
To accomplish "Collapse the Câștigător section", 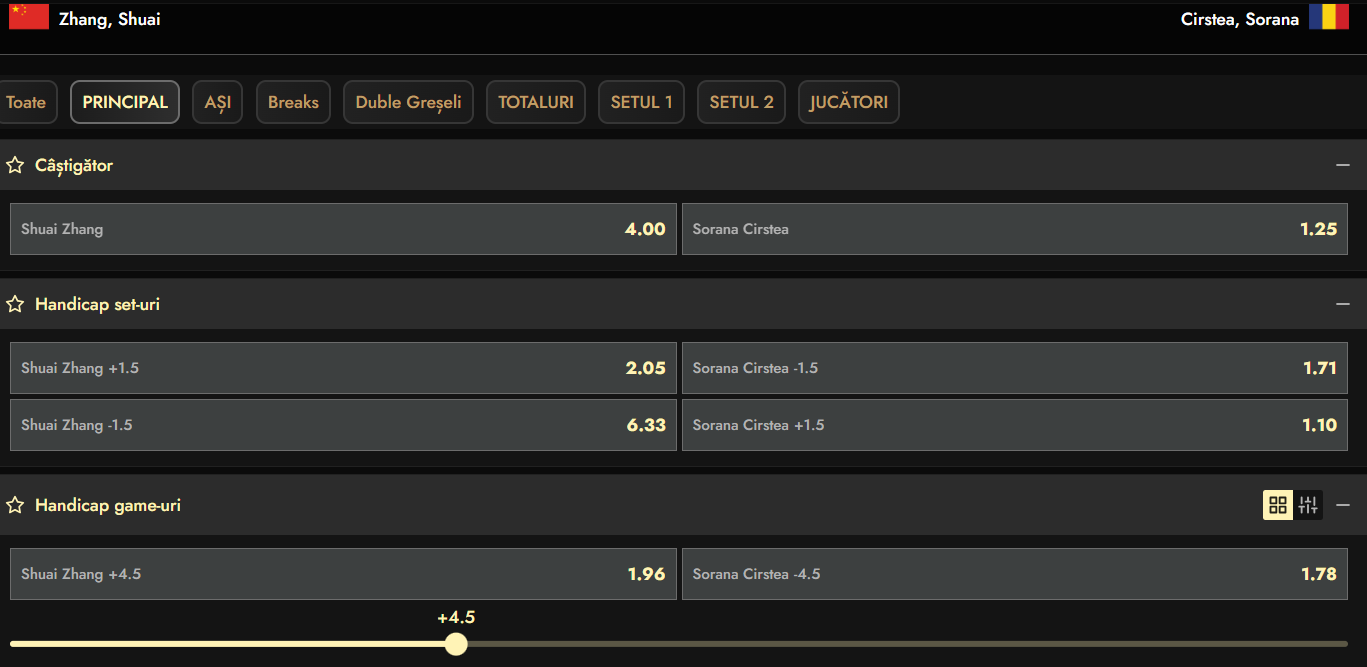I will coord(1342,165).
